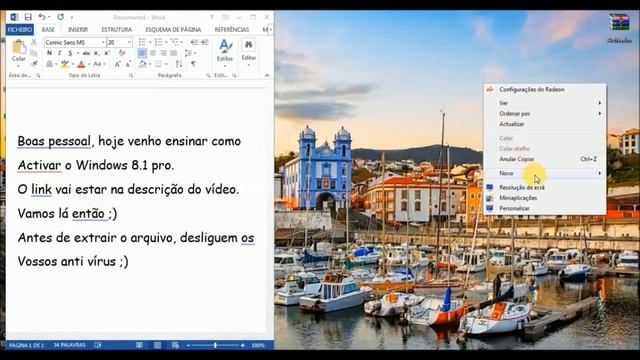Switch to the ESQUEMA DE PÁGINA tab
Viewport: 640px width, 360px height.
173,29
